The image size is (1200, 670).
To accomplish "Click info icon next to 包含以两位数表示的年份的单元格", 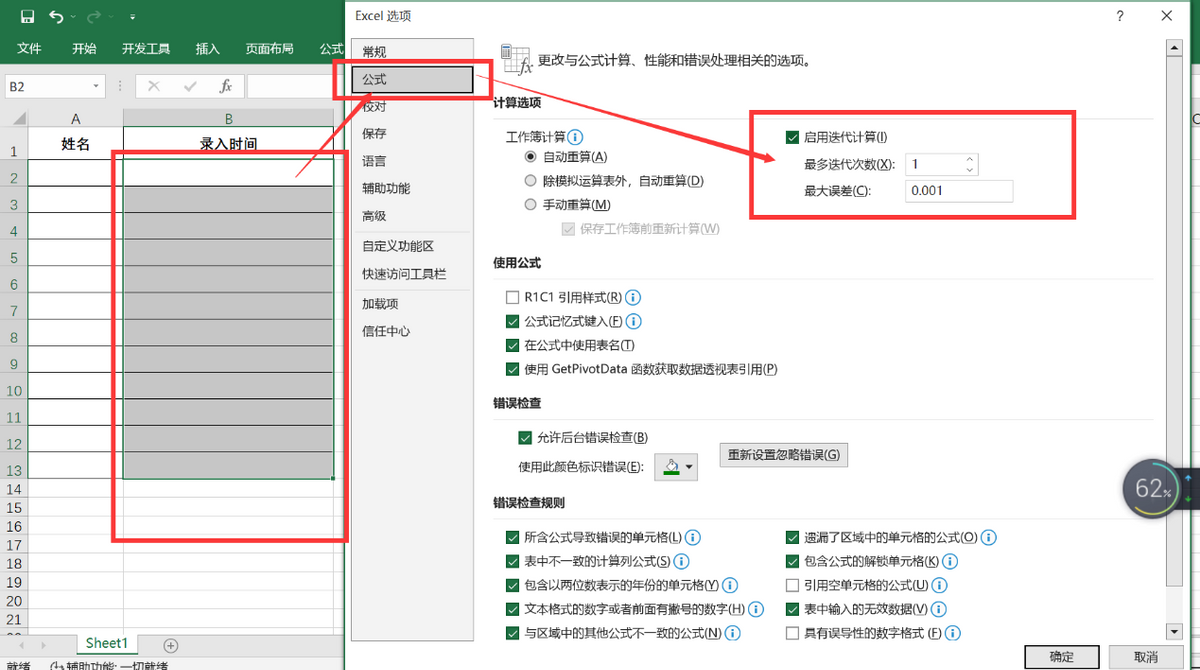I will tap(729, 585).
